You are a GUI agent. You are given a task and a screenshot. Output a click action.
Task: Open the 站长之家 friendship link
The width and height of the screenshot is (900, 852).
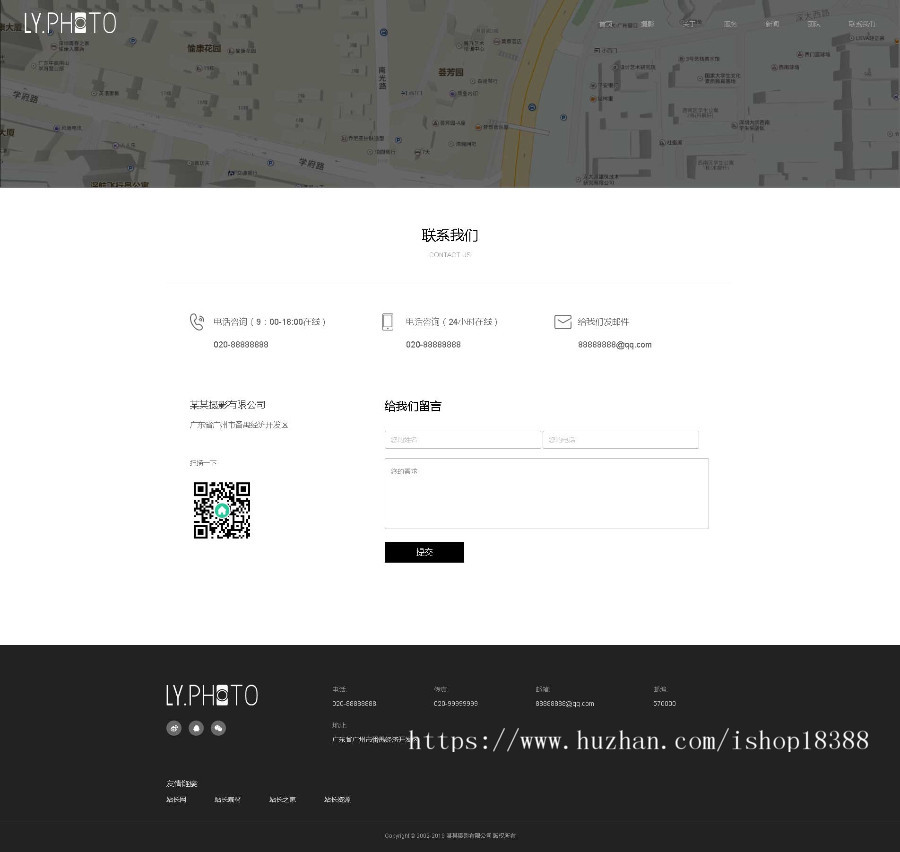[281, 799]
